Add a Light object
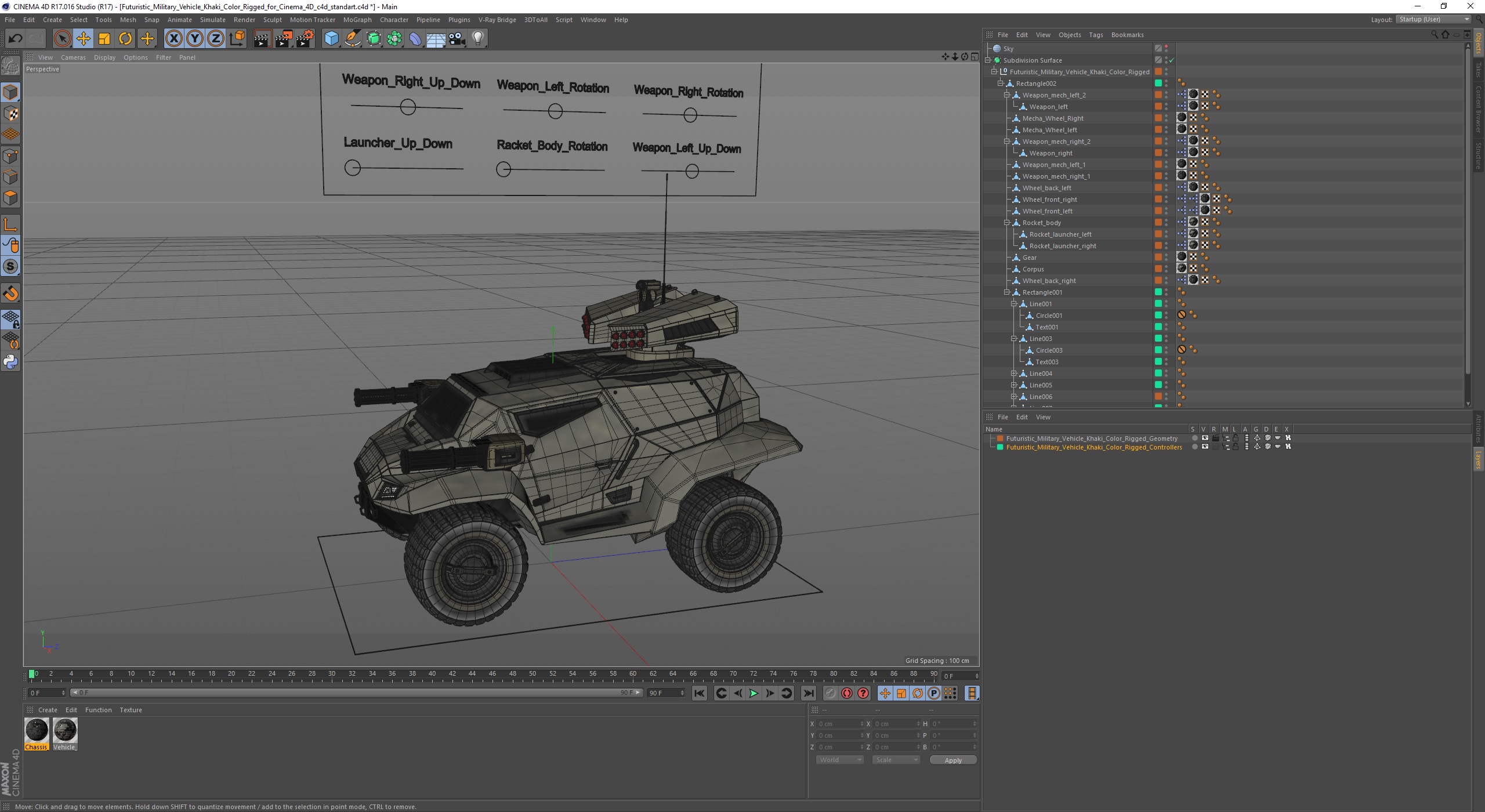 click(x=478, y=39)
